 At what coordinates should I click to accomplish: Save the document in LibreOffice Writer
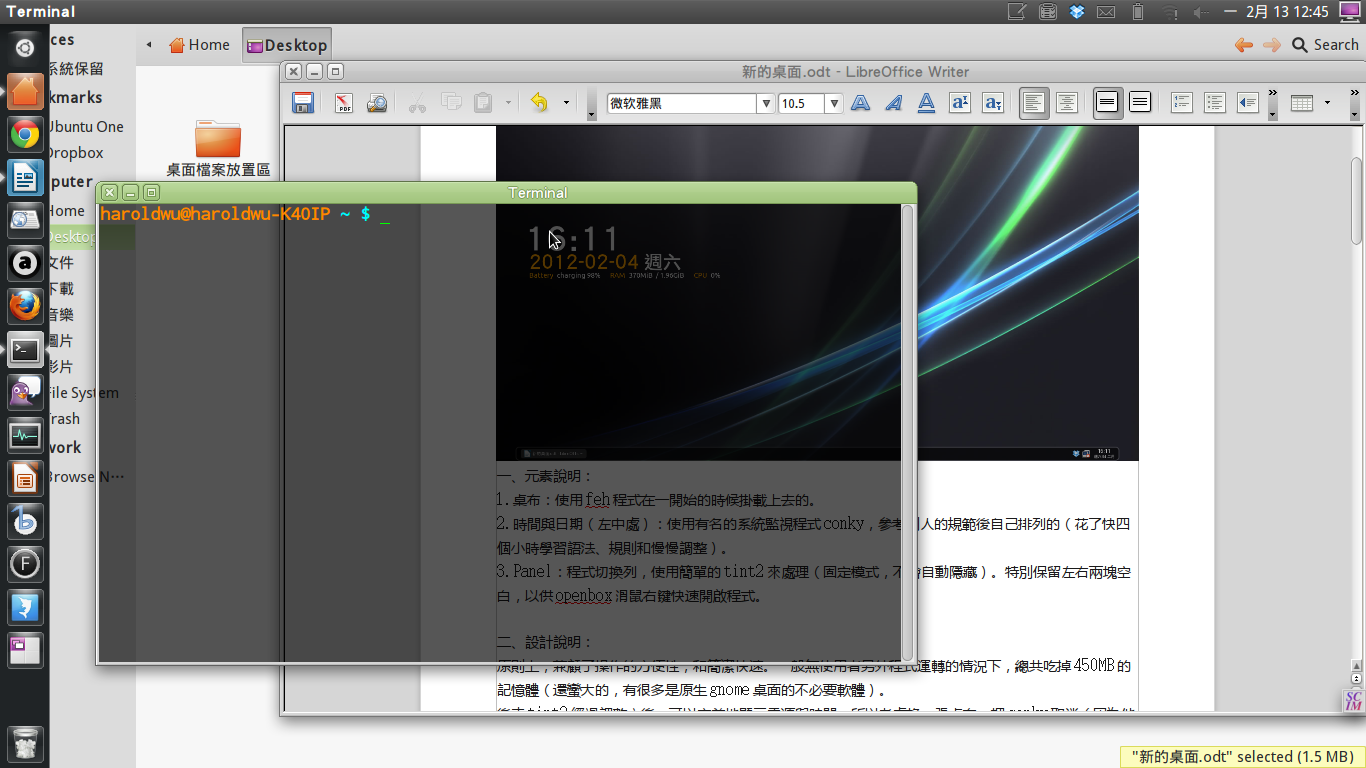pos(303,103)
